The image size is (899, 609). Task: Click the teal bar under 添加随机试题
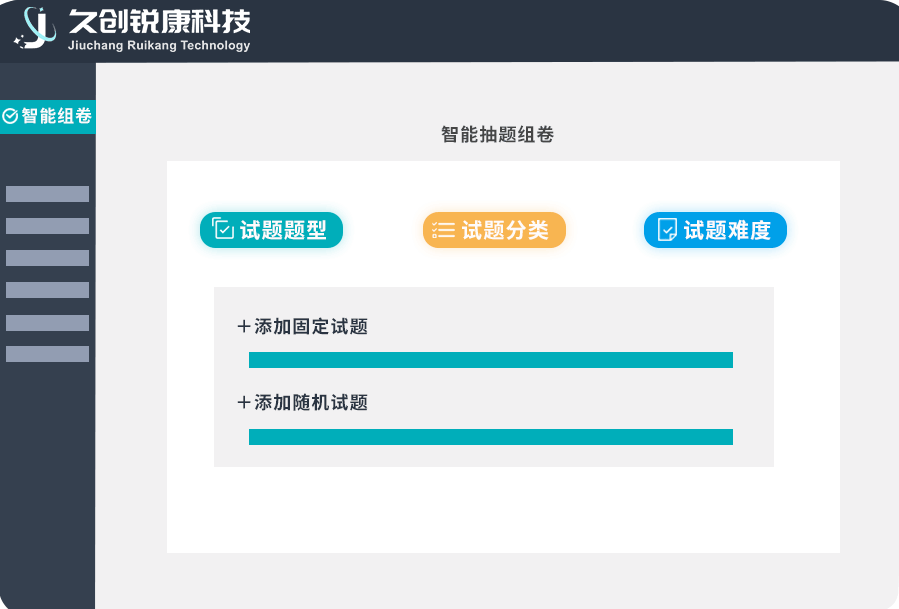pos(490,437)
